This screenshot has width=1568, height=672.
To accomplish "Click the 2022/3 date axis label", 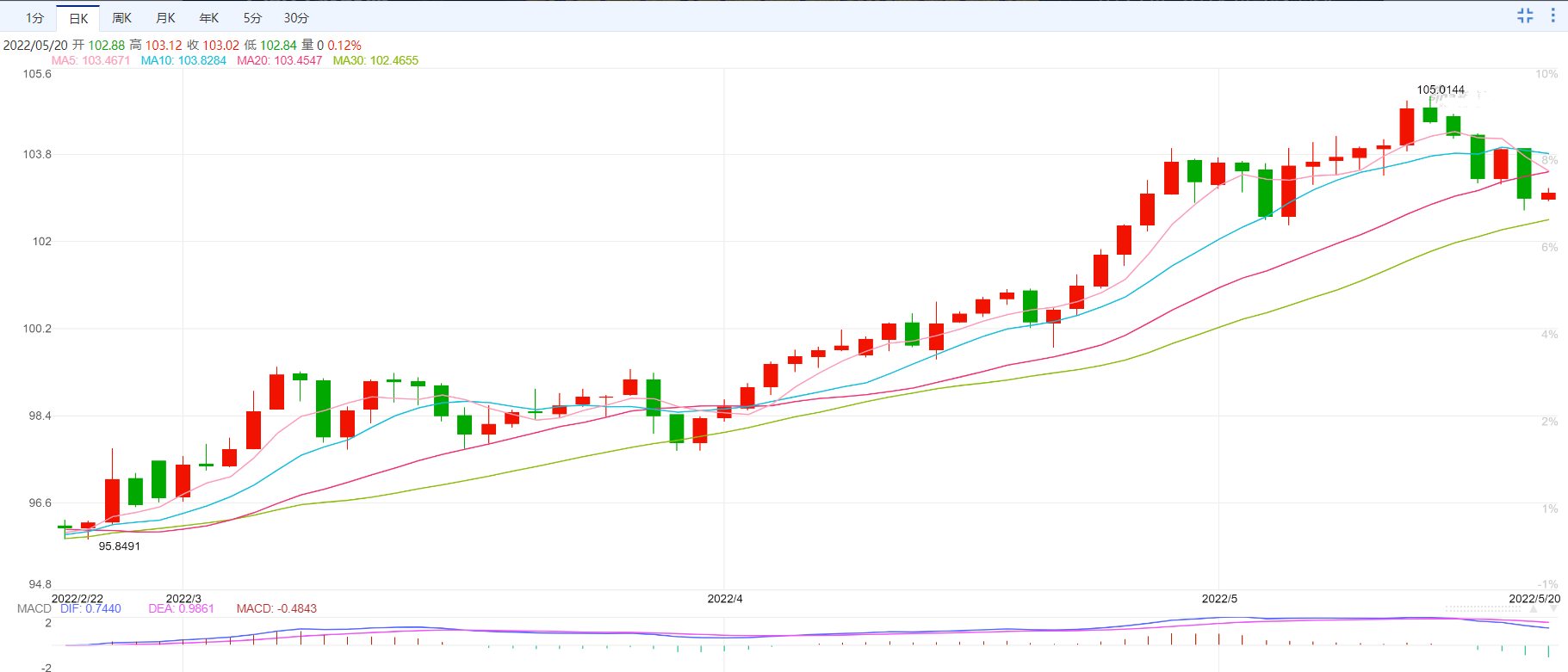I will (183, 598).
